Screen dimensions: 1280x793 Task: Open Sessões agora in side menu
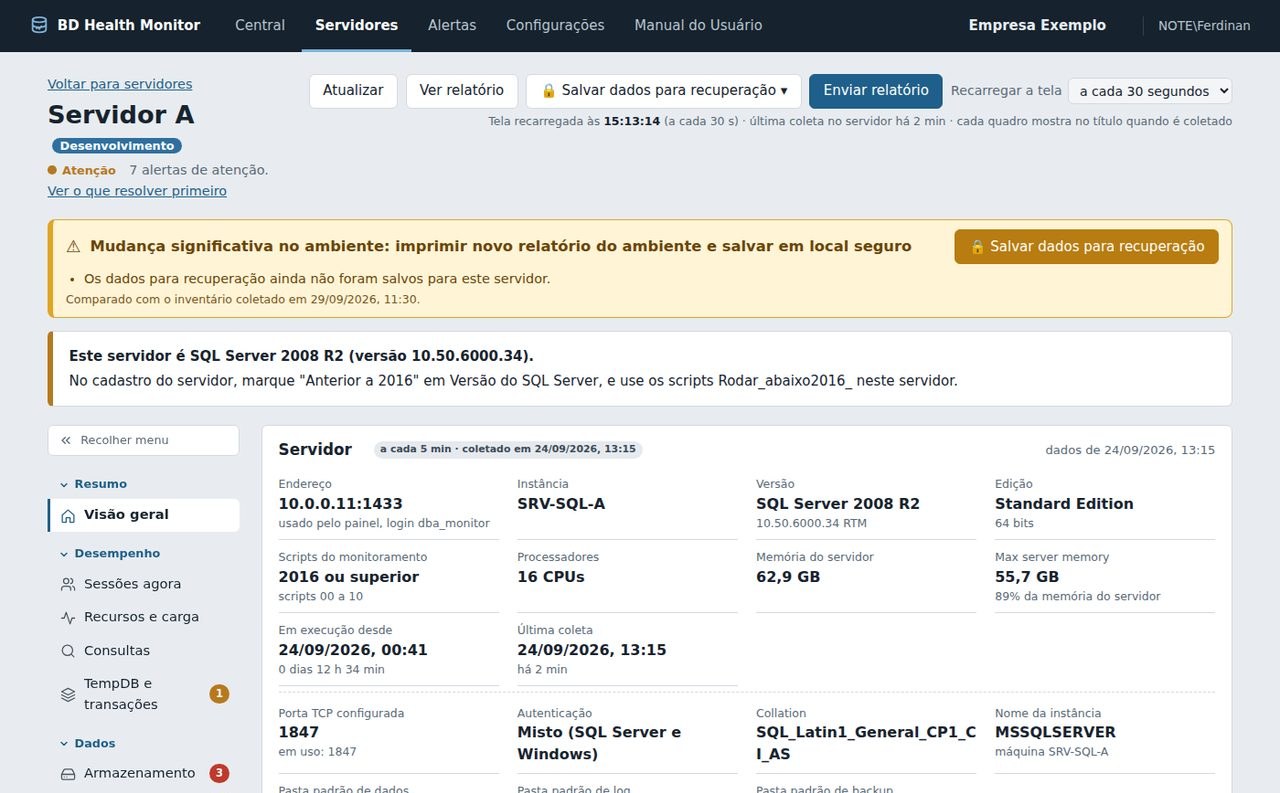143,584
